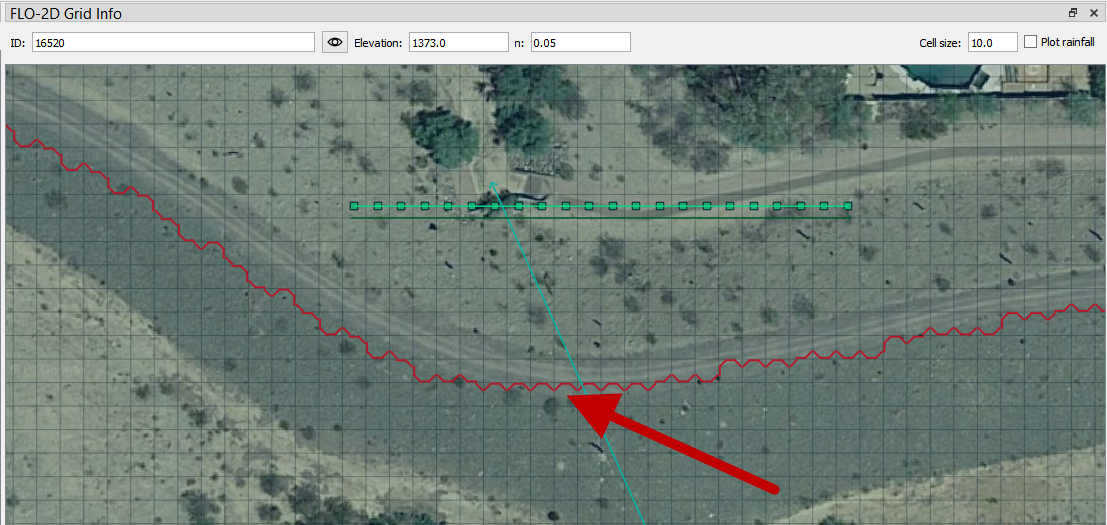Float the FLO-2D Grid Info panel
The image size is (1107, 525).
tap(1073, 13)
